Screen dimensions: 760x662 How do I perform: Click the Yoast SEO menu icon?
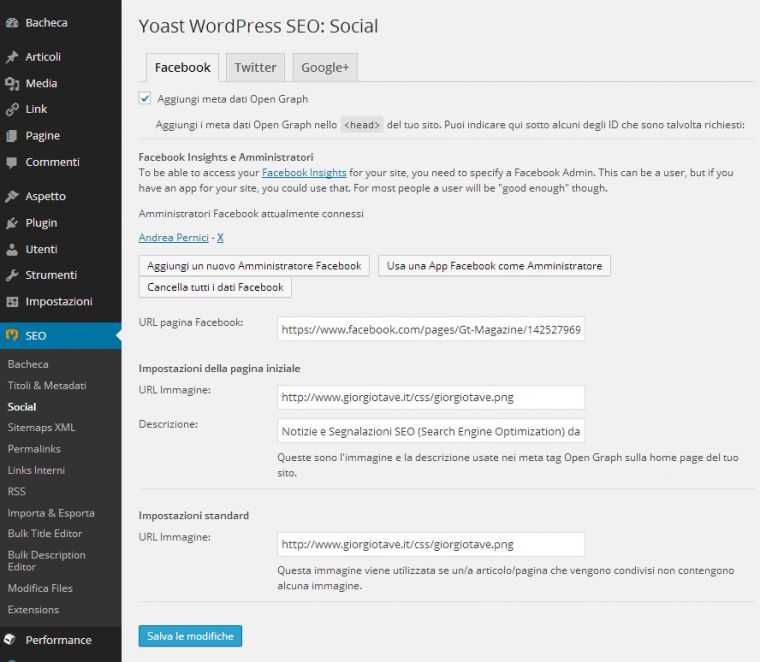(12, 335)
